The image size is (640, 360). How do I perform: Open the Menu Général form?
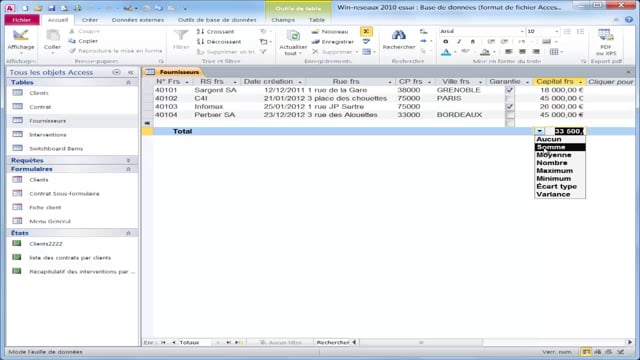click(50, 221)
